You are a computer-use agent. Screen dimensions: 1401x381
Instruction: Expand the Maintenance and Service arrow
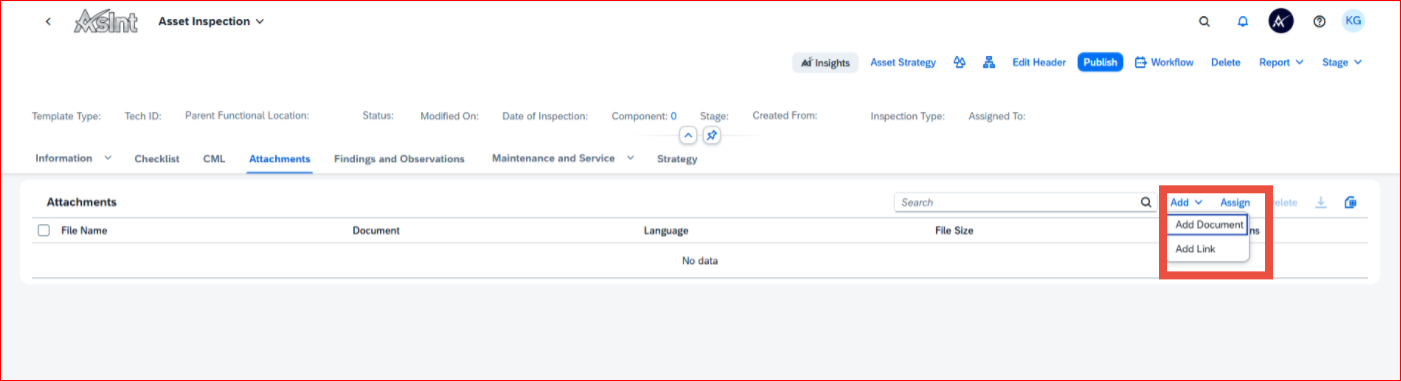(630, 158)
